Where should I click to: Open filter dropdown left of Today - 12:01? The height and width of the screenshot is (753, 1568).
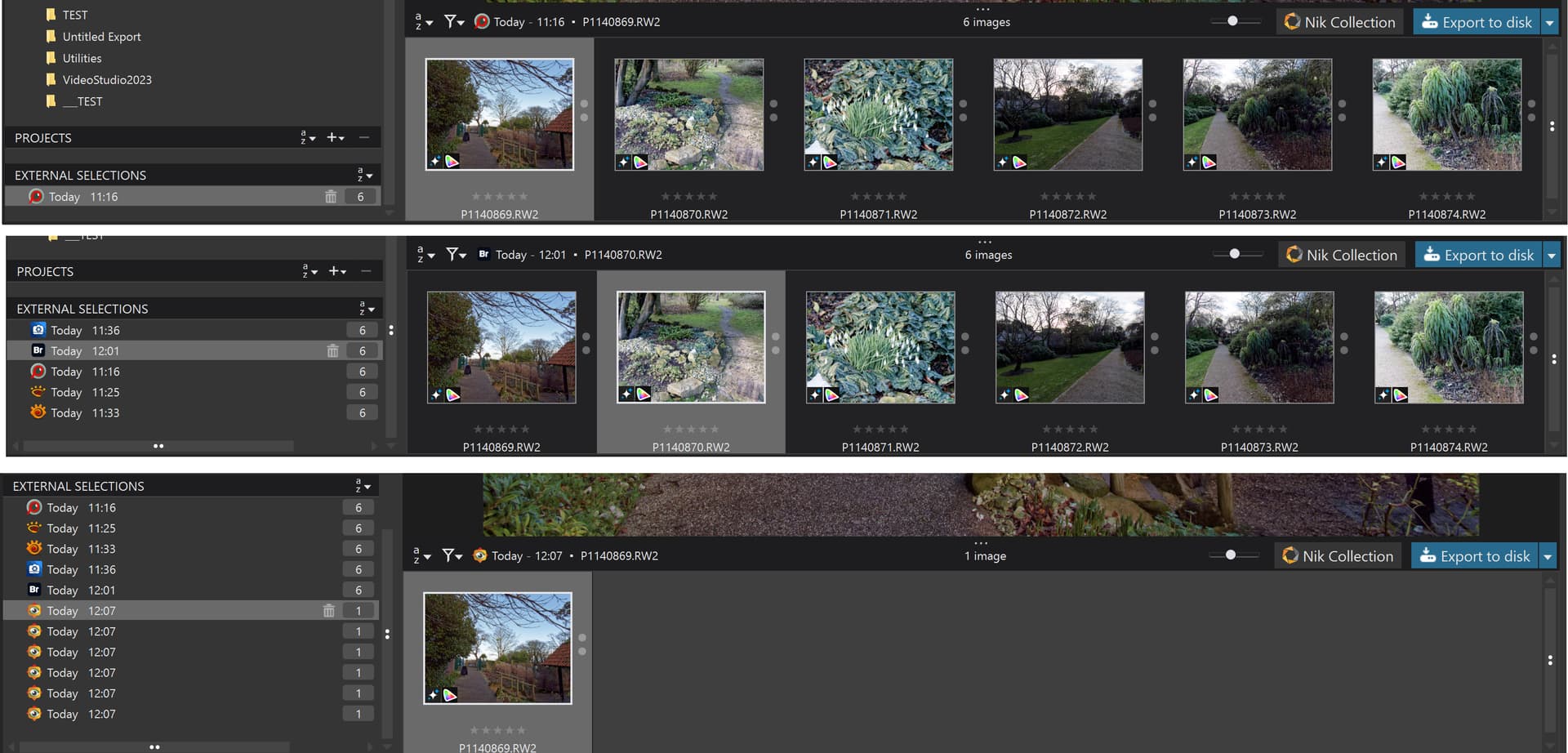[456, 255]
